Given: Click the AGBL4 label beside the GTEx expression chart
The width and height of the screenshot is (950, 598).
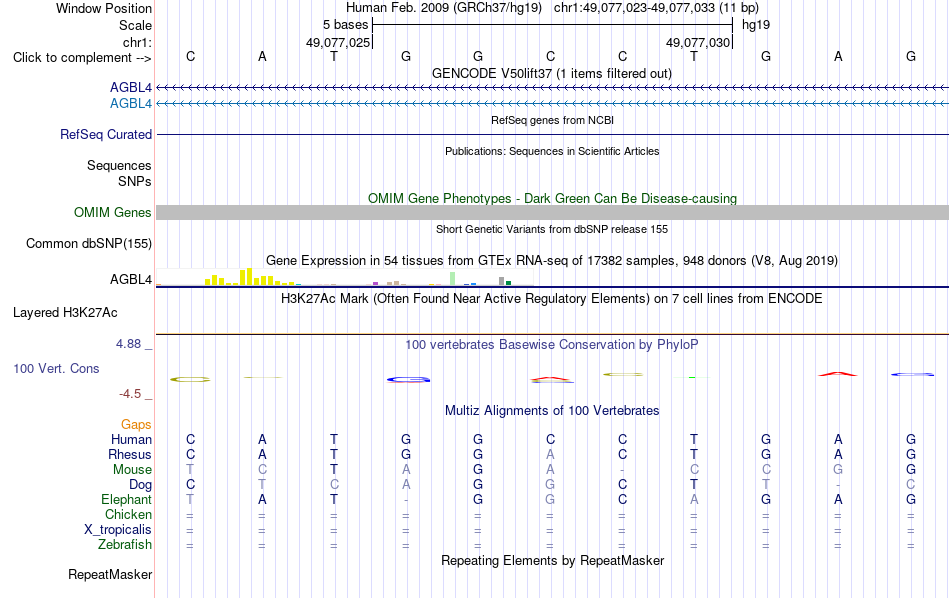Looking at the screenshot, I should coord(131,279).
